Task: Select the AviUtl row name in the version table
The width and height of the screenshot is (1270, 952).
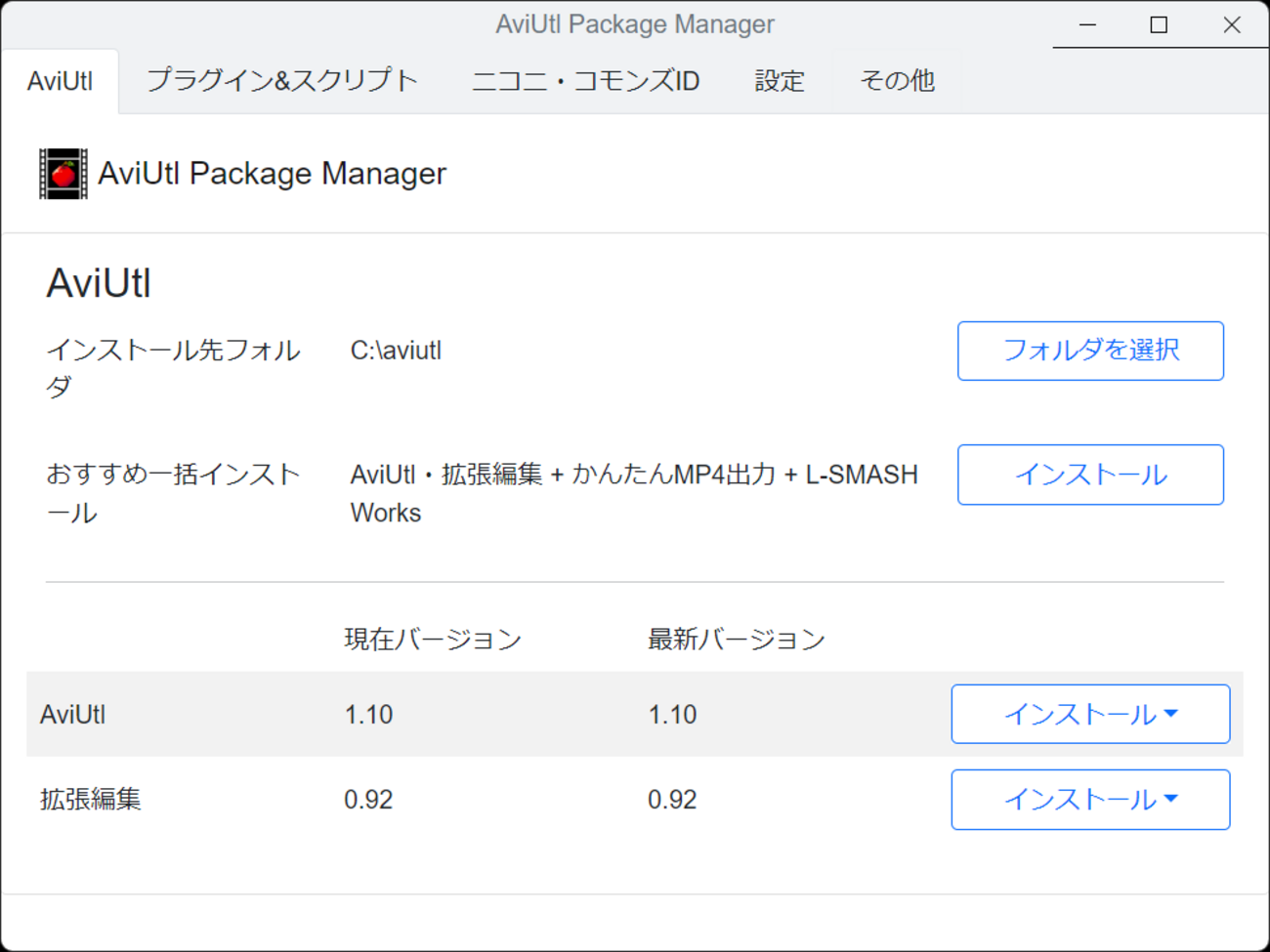Action: pos(72,715)
